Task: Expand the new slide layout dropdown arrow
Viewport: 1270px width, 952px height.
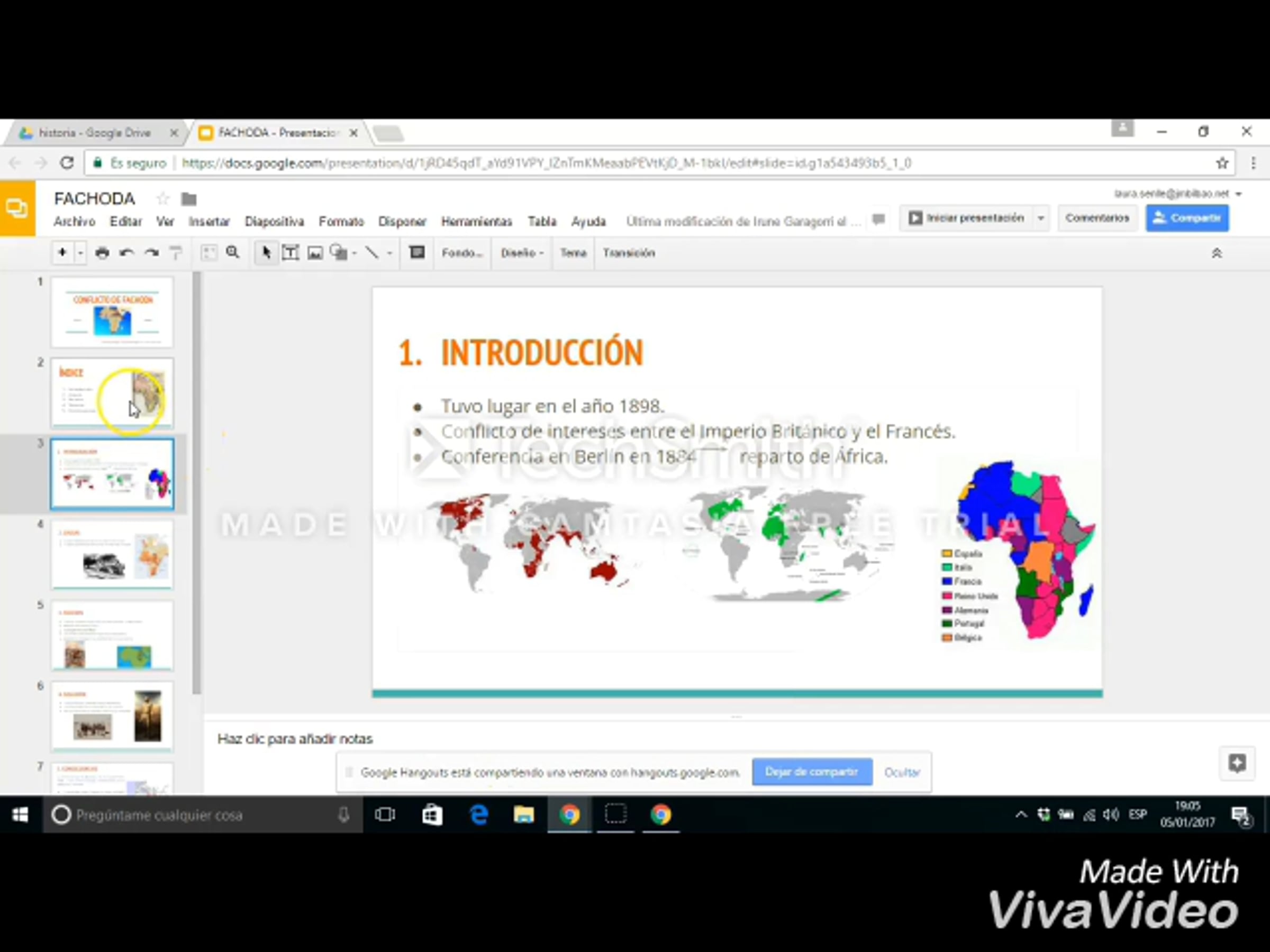Action: [80, 253]
